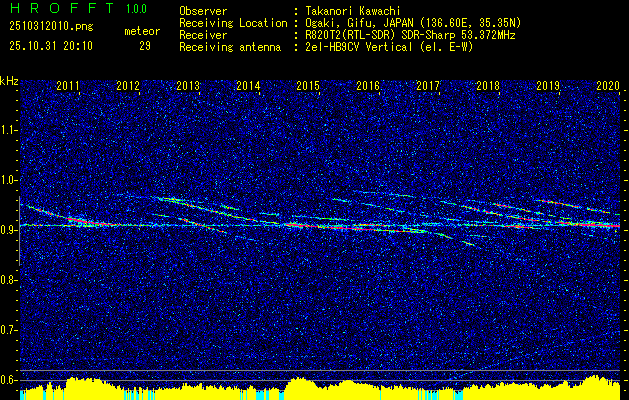Click time marker 2013

click(188, 85)
